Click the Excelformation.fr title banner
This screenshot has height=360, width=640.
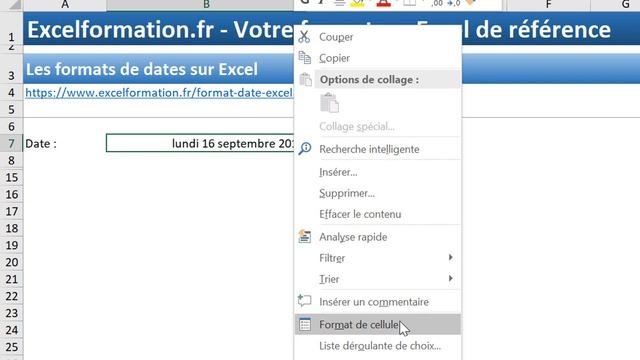click(159, 29)
